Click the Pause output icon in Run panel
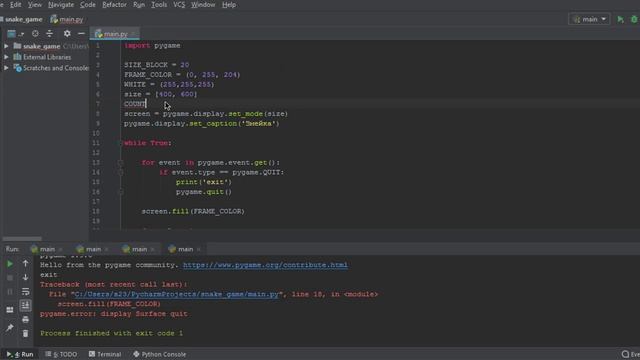Screen dimensions: 640x360 pyautogui.click(x=10, y=292)
